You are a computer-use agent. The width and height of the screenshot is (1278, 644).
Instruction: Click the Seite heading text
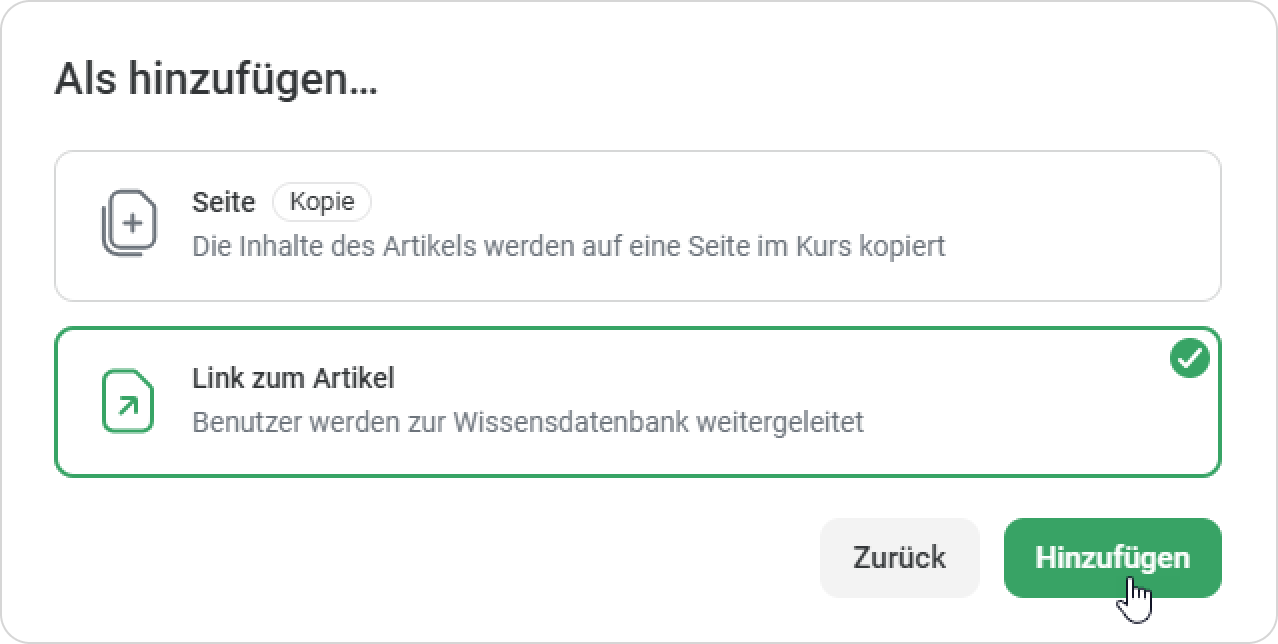(x=224, y=202)
